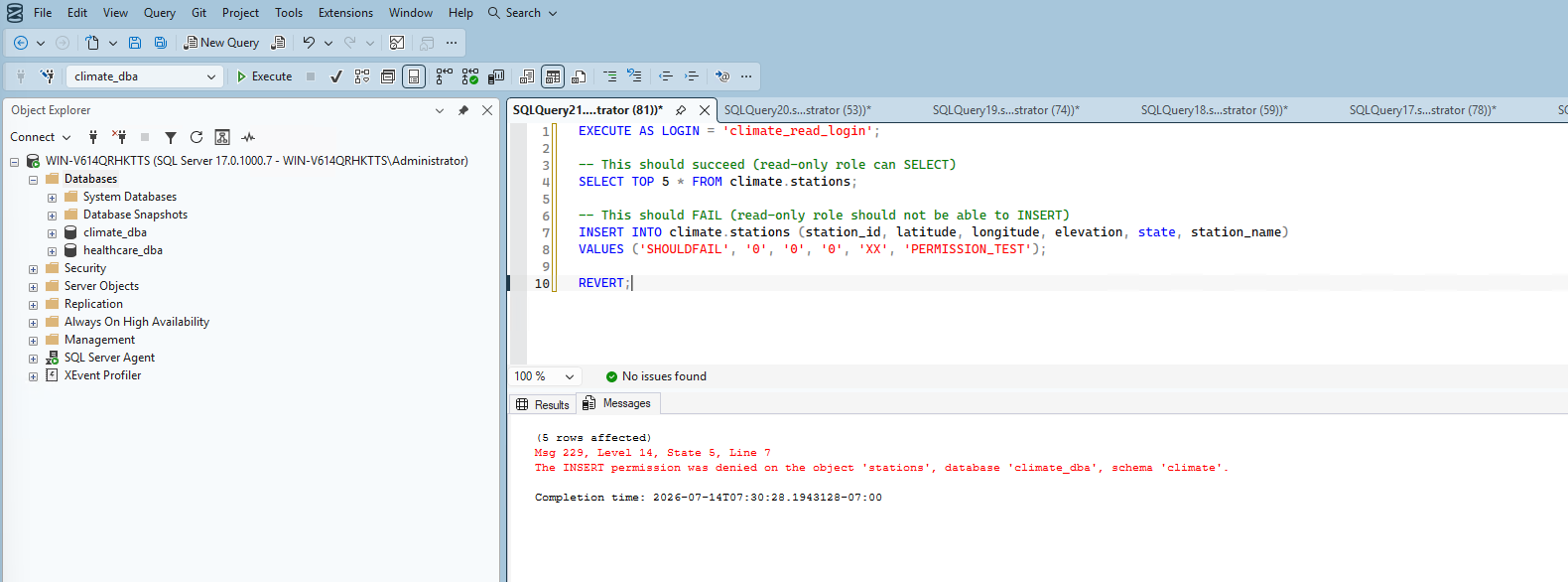Open the Extensions menu

pos(345,13)
